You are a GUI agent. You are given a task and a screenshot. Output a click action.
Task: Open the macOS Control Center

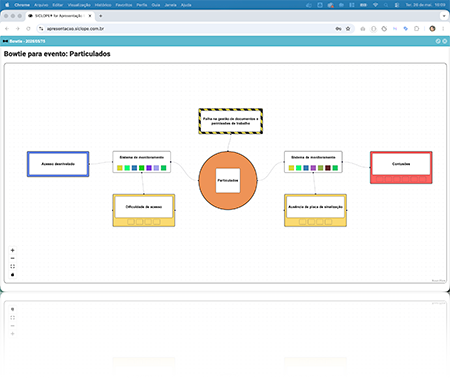click(397, 5)
